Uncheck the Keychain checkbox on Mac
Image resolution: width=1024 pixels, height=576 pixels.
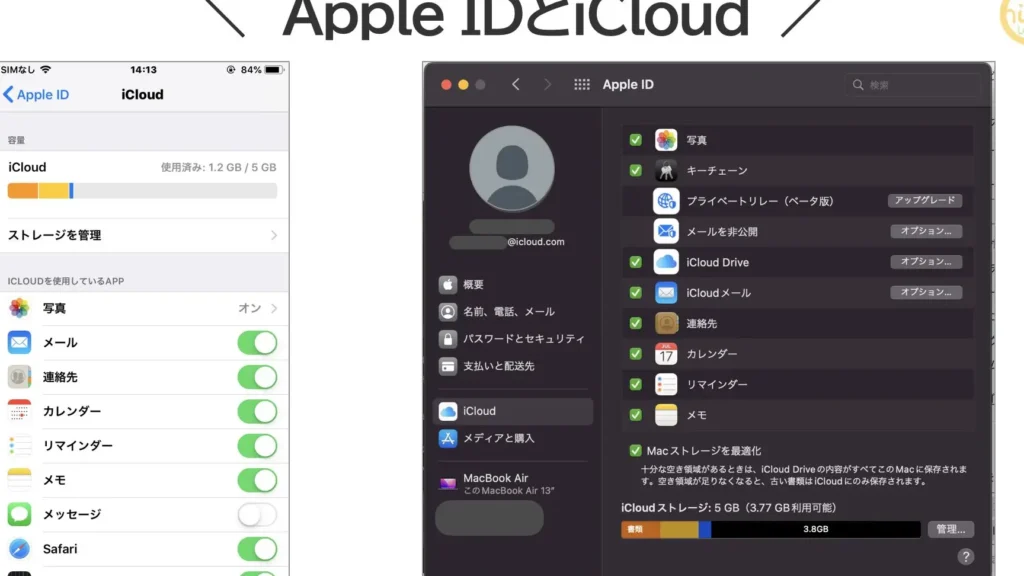click(x=635, y=170)
